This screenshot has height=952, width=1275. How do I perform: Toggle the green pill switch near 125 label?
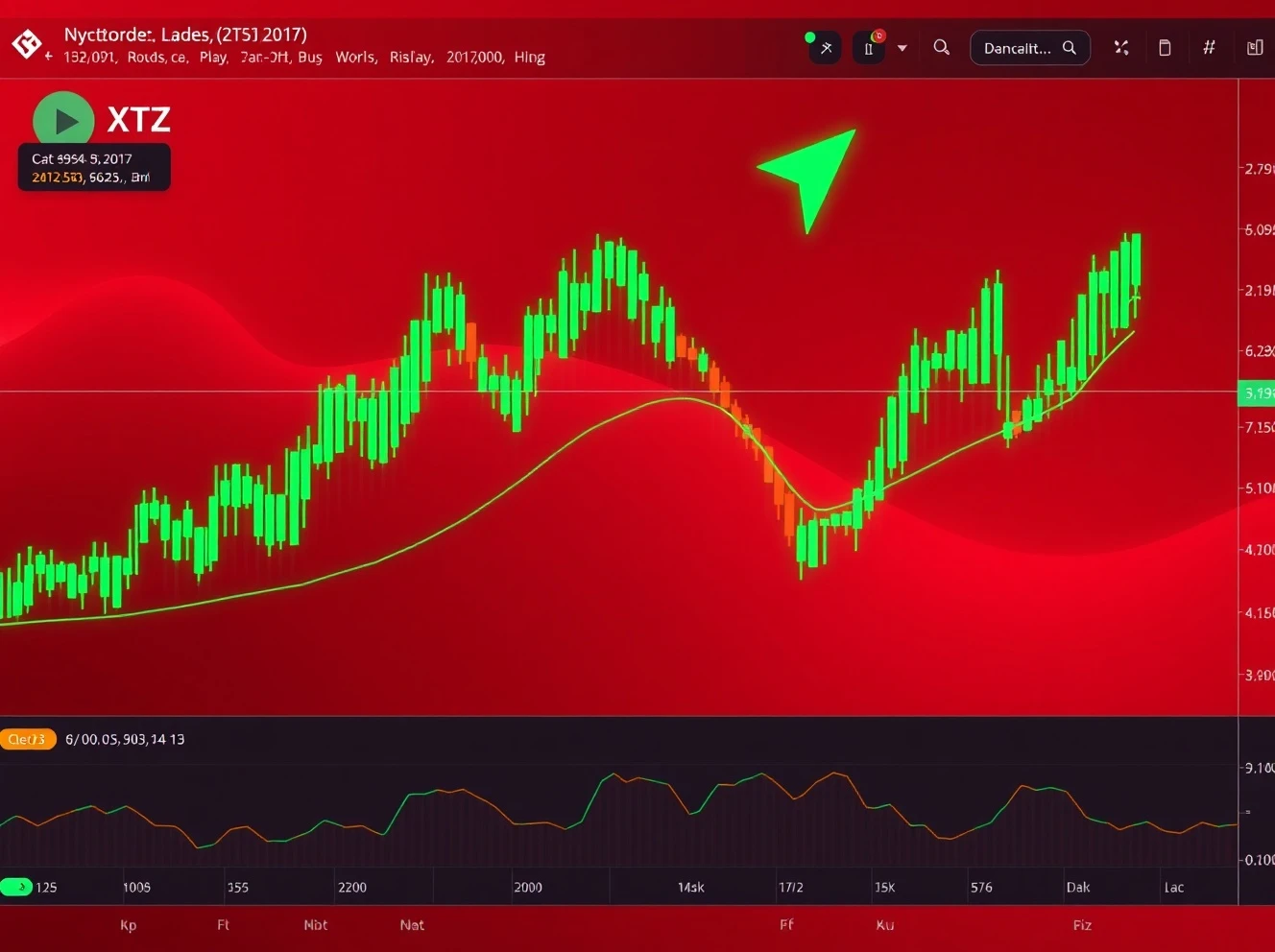(x=15, y=885)
